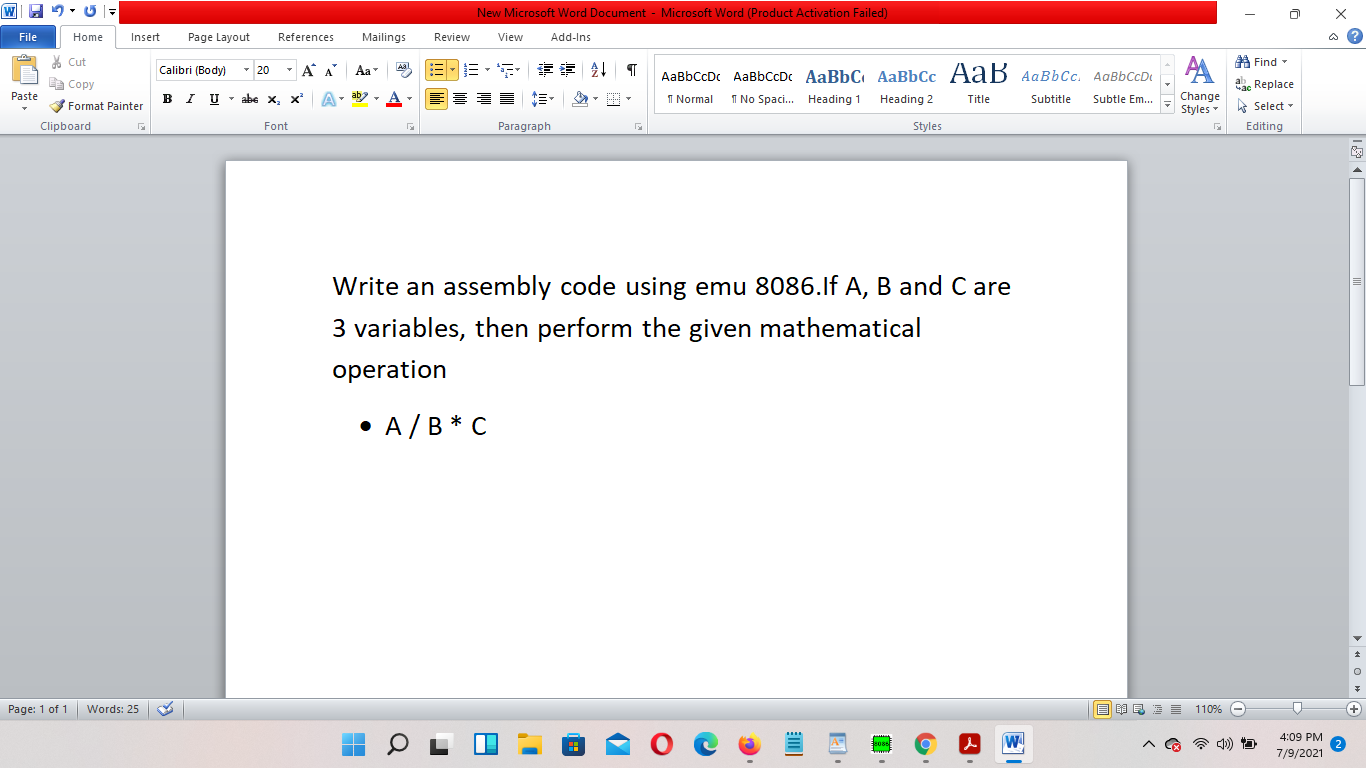Select the Strikethrough icon
Viewport: 1366px width, 768px height.
tap(249, 99)
